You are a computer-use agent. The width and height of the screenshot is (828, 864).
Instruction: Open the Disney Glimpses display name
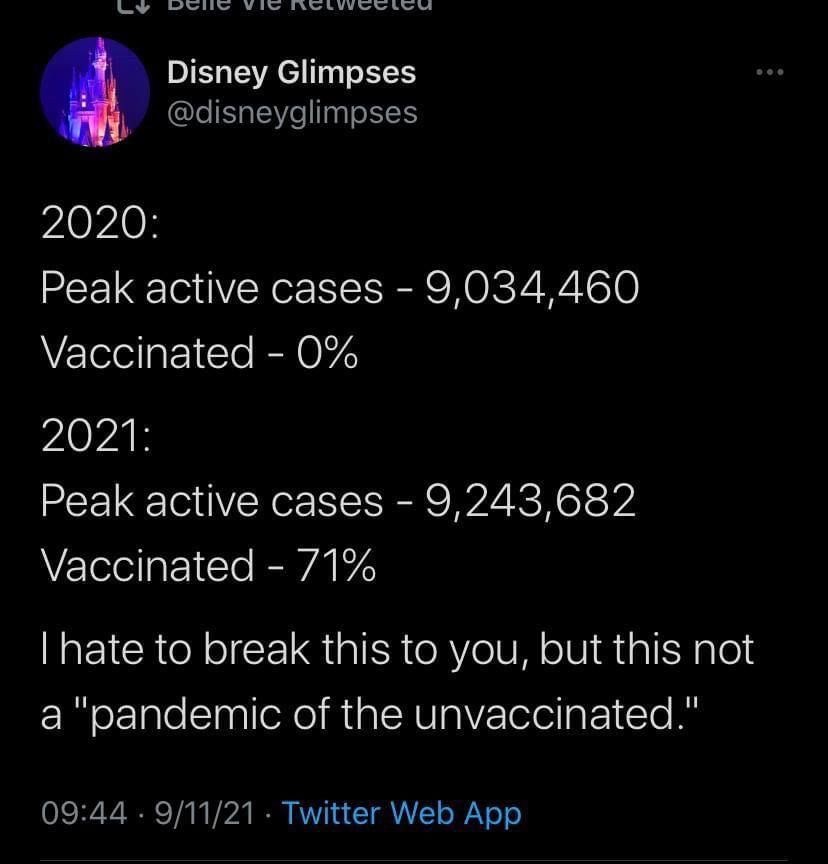pyautogui.click(x=291, y=72)
